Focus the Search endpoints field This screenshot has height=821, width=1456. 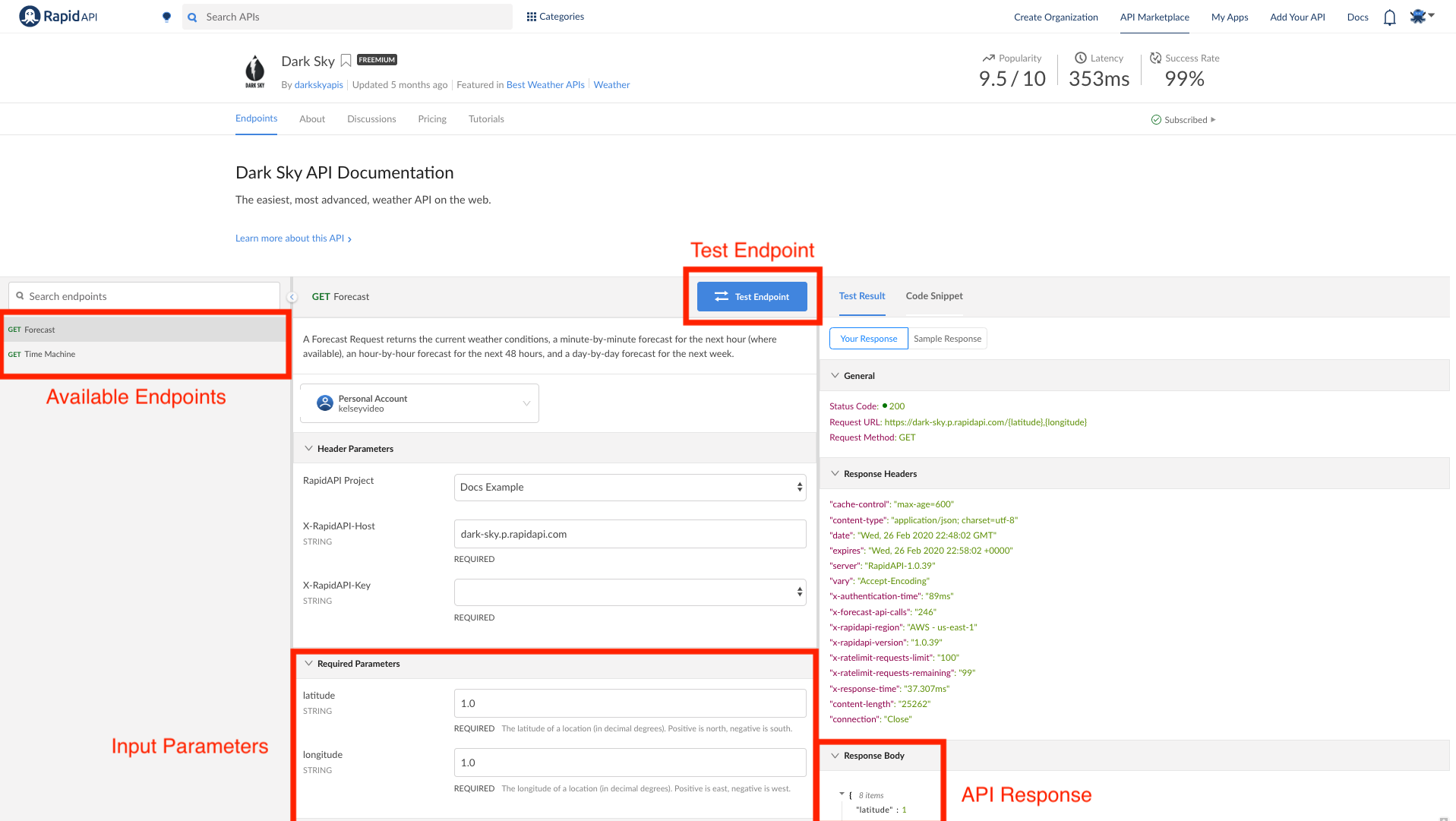pyautogui.click(x=144, y=296)
